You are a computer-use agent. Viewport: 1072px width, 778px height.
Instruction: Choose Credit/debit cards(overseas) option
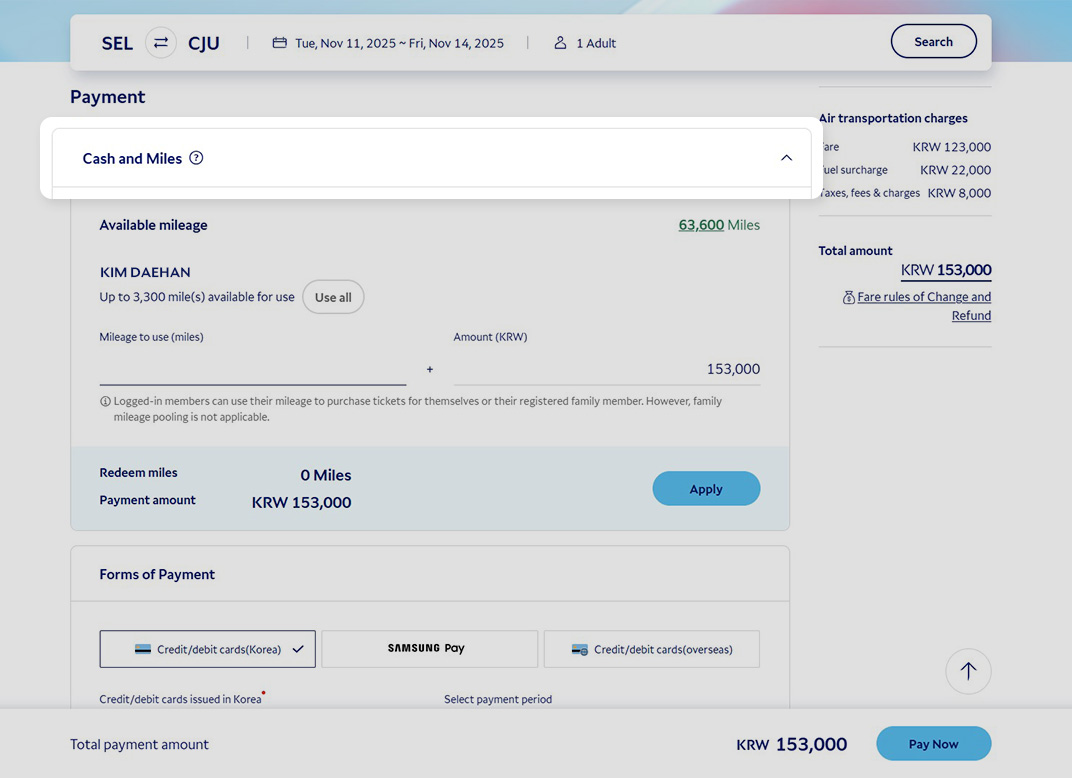tap(651, 649)
